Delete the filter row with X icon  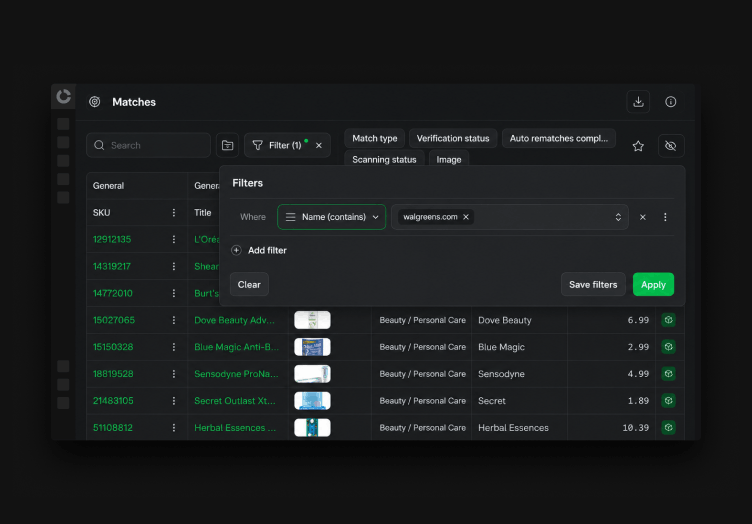[x=643, y=217]
